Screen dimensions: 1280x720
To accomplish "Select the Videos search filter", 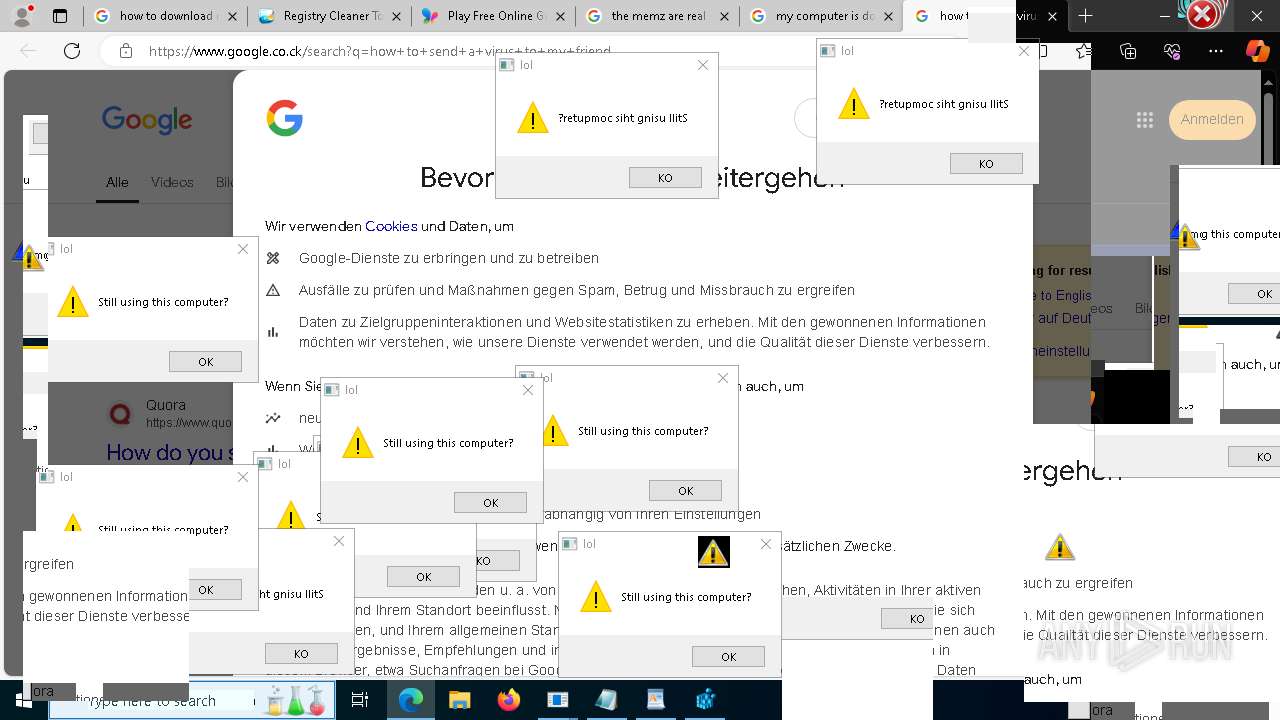I will [172, 182].
